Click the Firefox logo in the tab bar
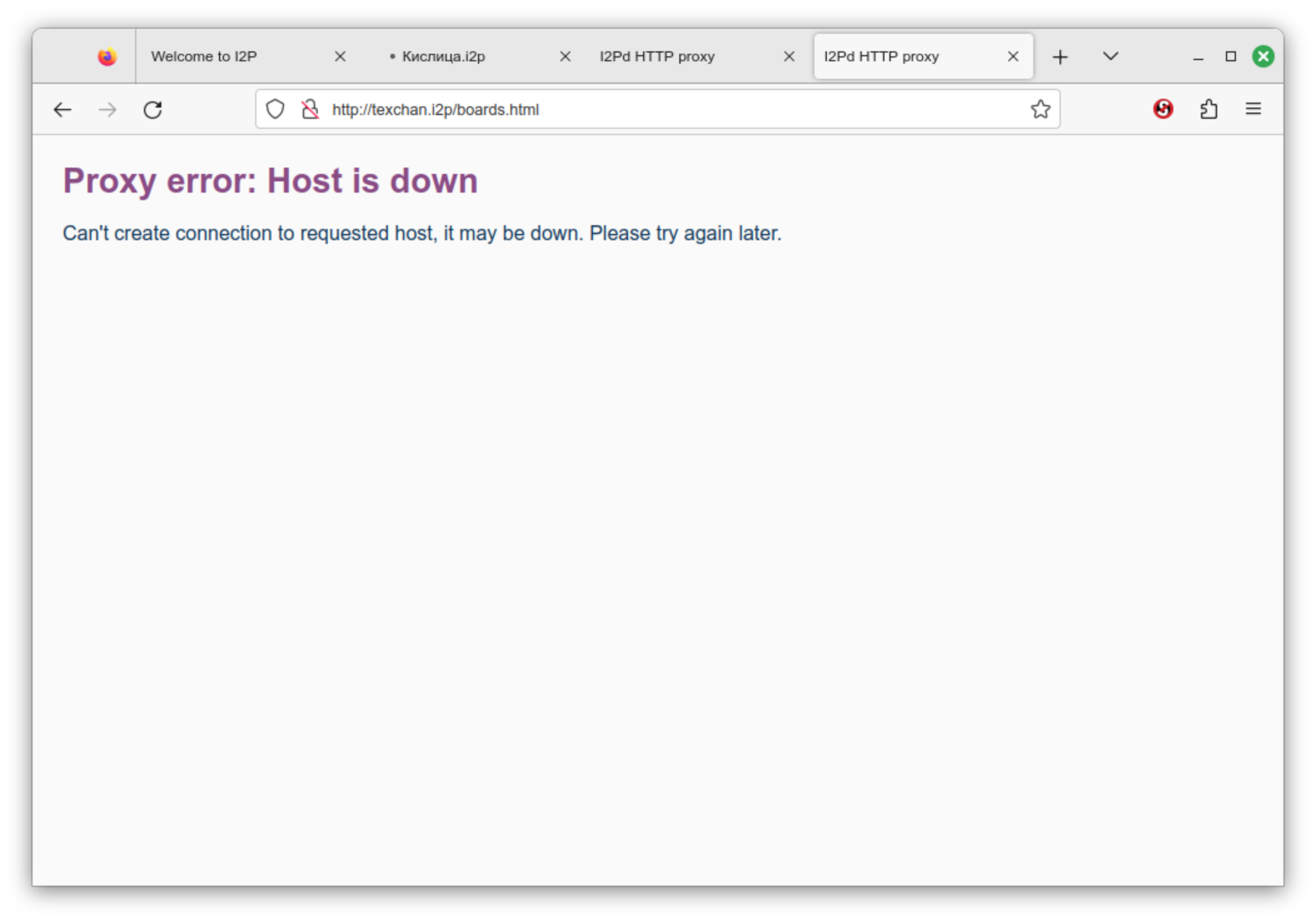 (x=108, y=57)
